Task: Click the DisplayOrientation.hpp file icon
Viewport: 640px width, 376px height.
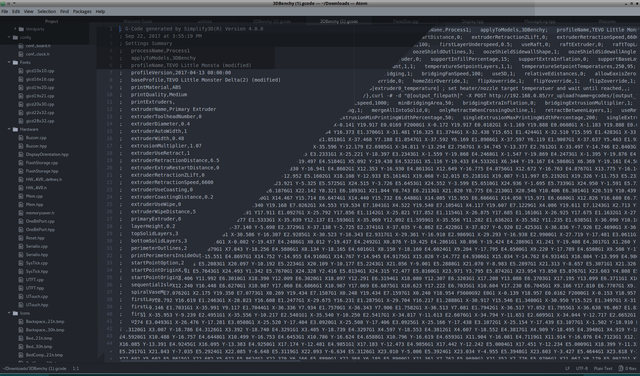Action: pyautogui.click(x=21, y=154)
